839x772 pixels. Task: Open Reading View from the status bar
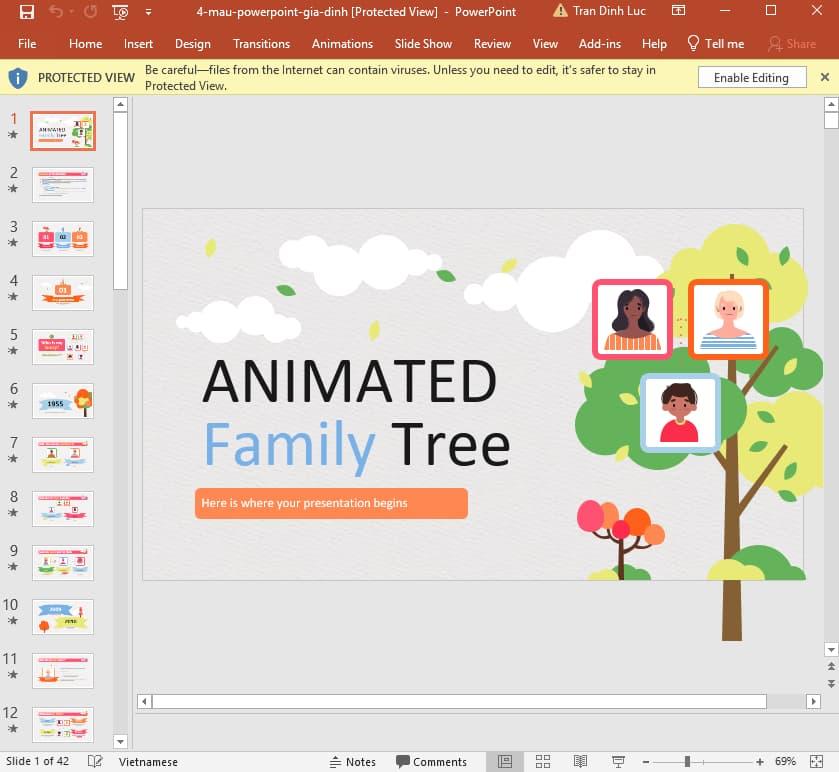(581, 761)
